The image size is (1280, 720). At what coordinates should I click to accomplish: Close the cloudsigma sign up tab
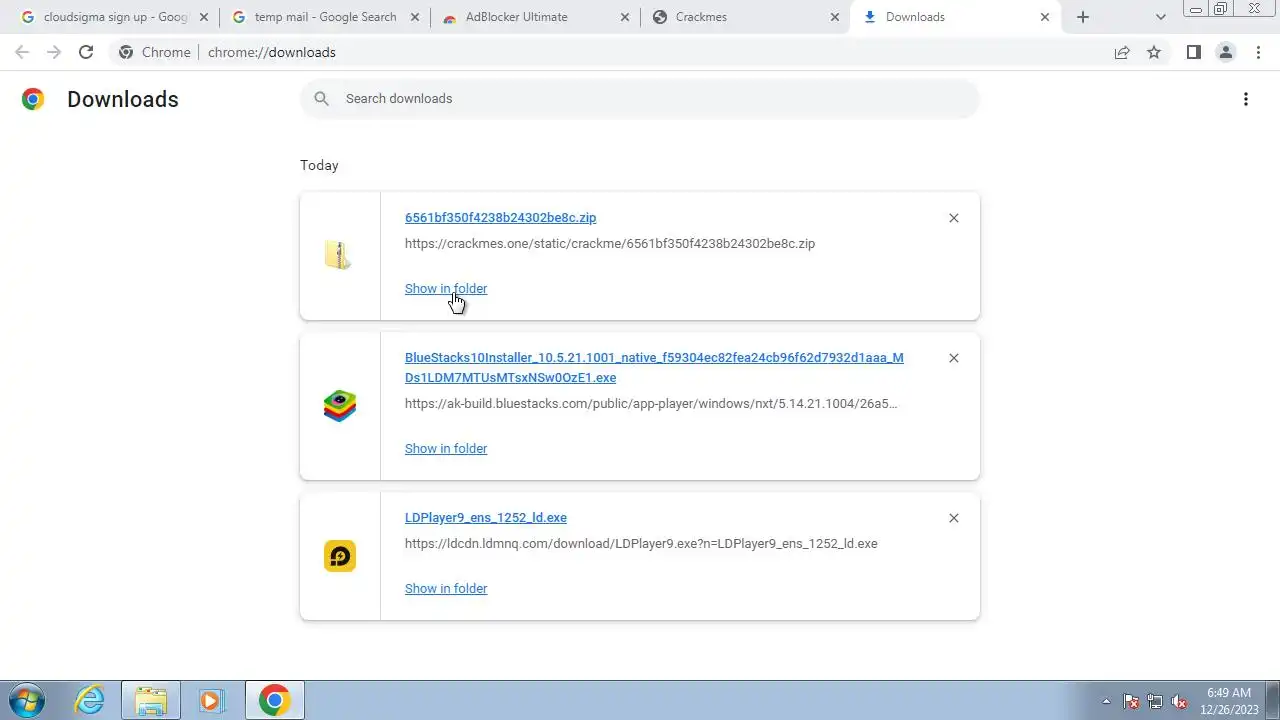coord(204,17)
